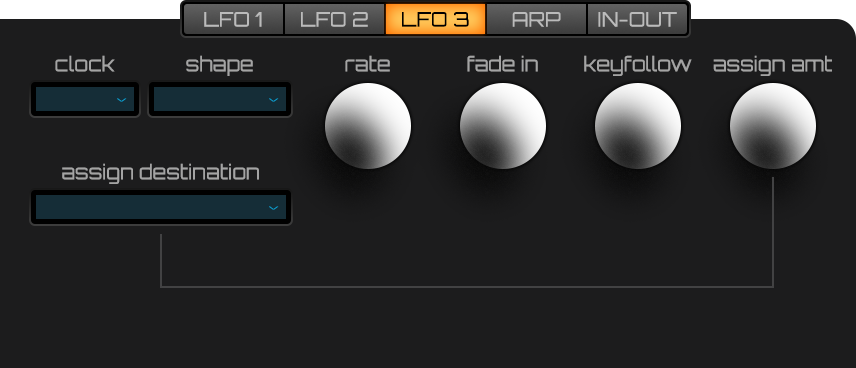The width and height of the screenshot is (856, 368).
Task: Click the "clock" label text
Action: (x=85, y=64)
